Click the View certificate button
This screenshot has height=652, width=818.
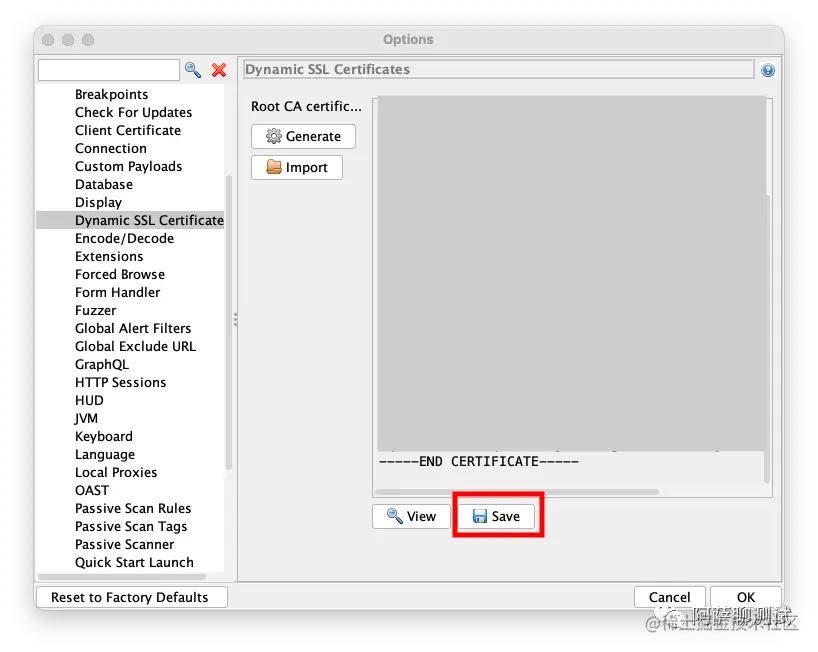[x=411, y=516]
